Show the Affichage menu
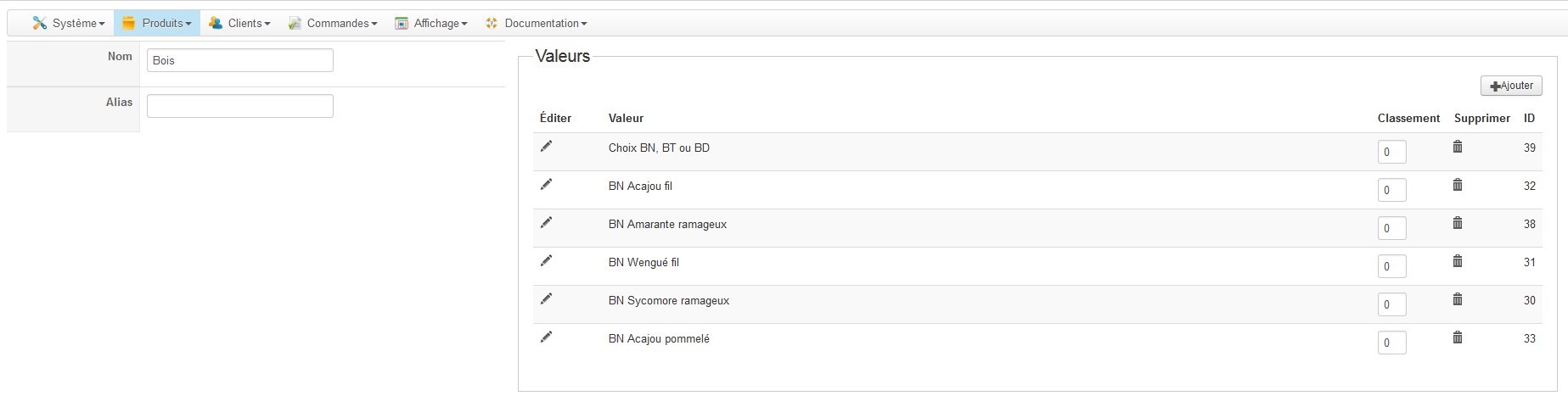The image size is (1568, 407). pyautogui.click(x=431, y=24)
